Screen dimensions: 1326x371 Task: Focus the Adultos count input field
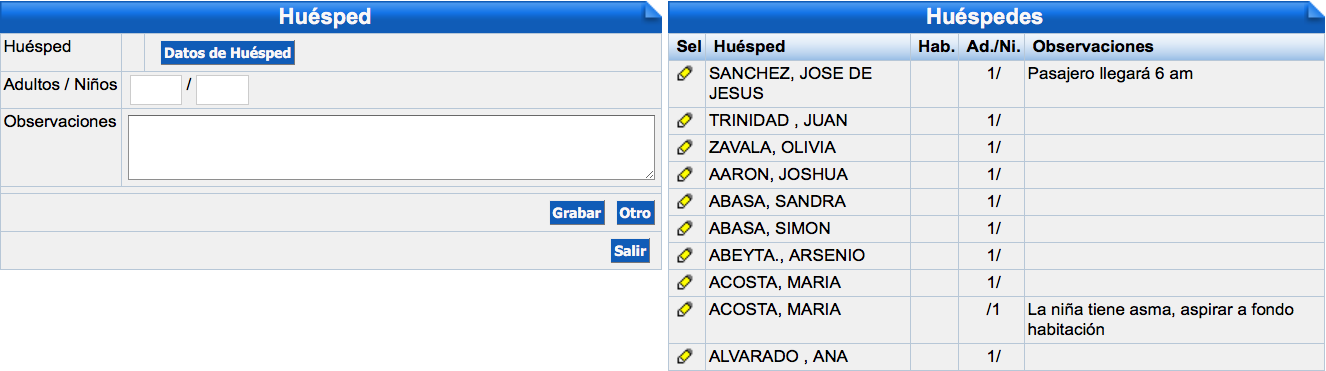coord(156,90)
